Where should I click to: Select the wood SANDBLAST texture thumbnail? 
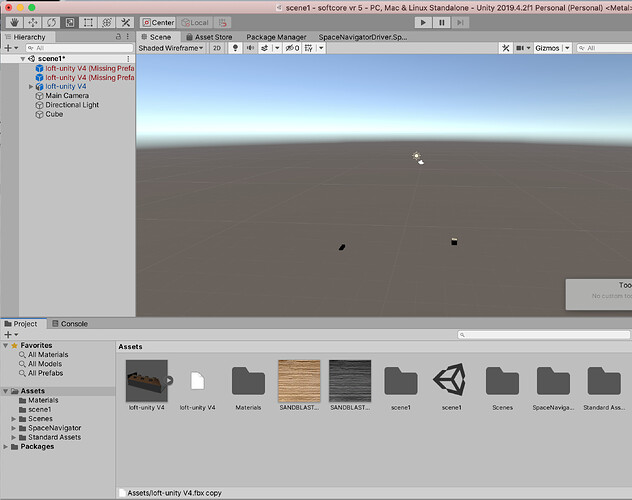coord(299,381)
